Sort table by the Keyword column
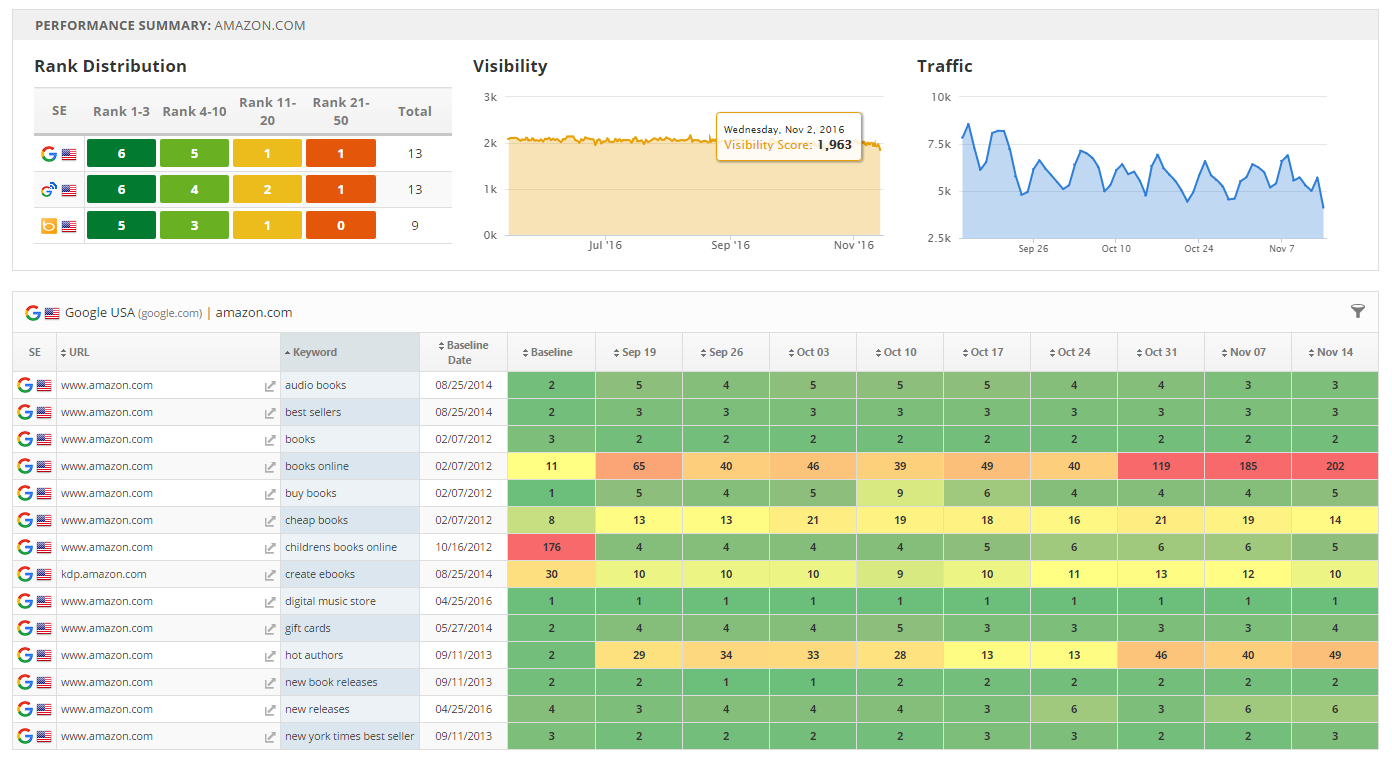Viewport: 1392px width, 761px height. click(315, 352)
